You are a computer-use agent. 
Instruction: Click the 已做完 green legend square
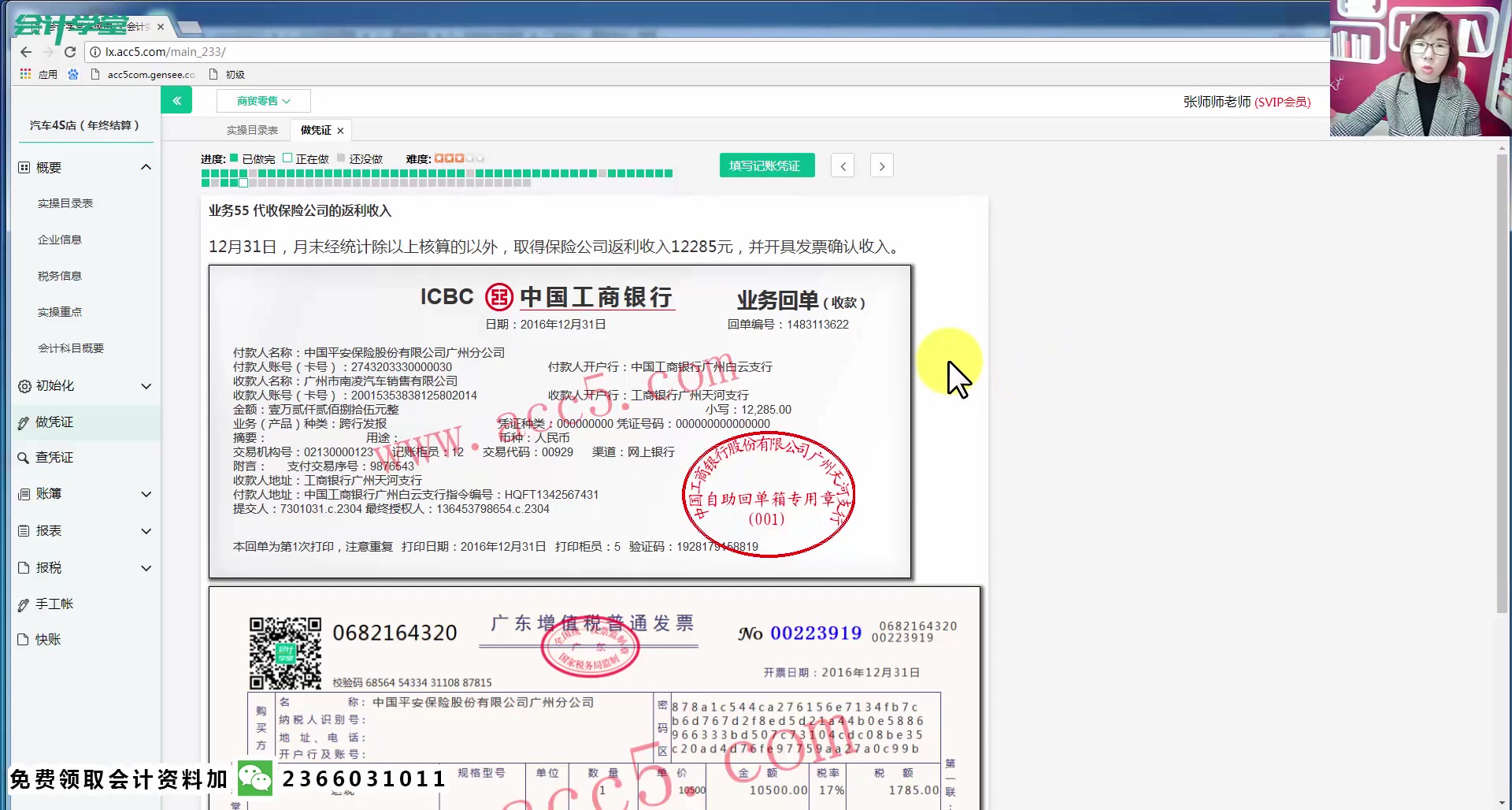pyautogui.click(x=234, y=158)
